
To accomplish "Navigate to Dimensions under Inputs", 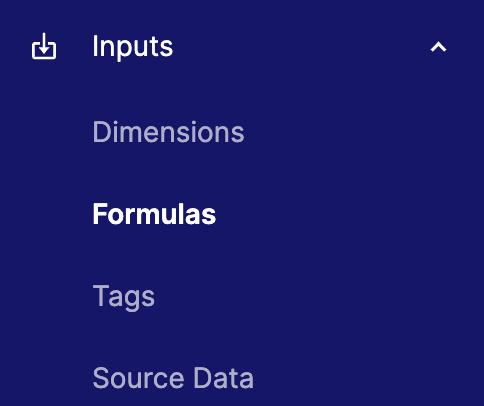I will 168,132.
